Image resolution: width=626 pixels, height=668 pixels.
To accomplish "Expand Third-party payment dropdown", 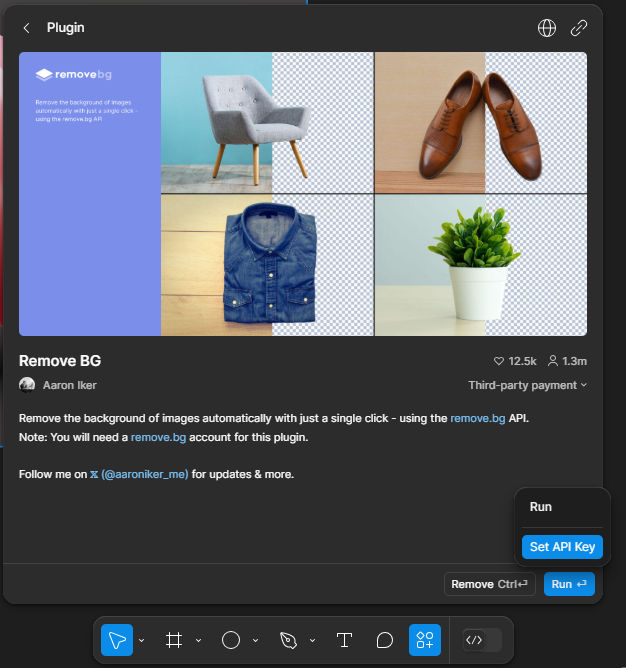I will (x=528, y=385).
